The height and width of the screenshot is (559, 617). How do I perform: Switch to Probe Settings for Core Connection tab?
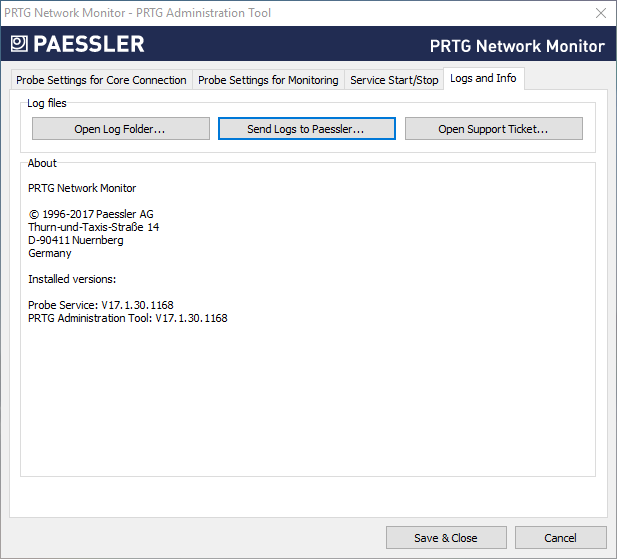[x=101, y=80]
